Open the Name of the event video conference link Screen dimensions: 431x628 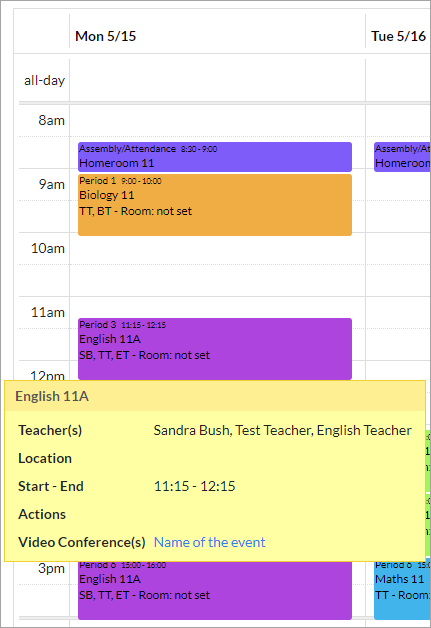[209, 542]
